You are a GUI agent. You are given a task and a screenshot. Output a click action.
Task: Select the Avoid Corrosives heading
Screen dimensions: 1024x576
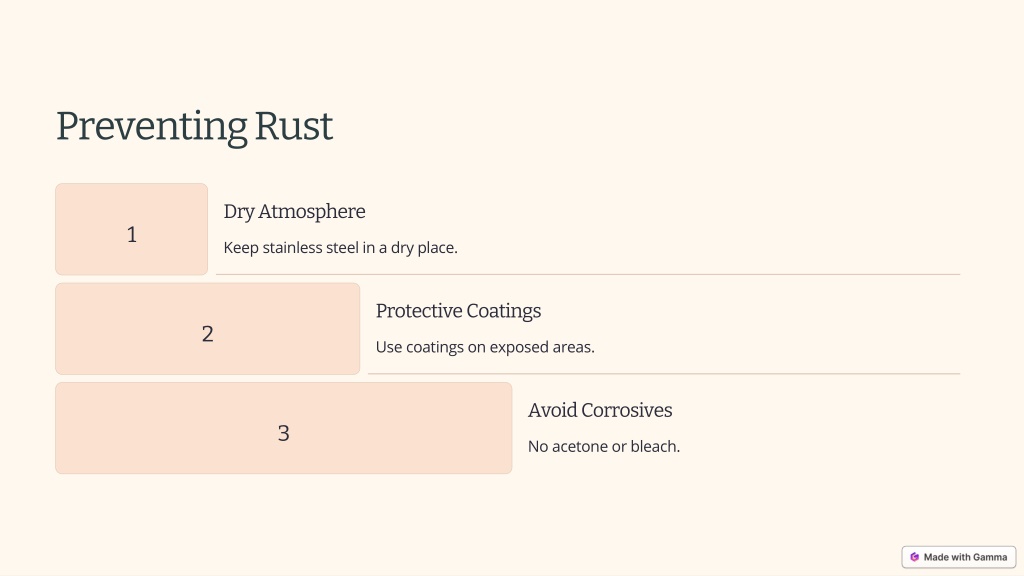click(600, 410)
